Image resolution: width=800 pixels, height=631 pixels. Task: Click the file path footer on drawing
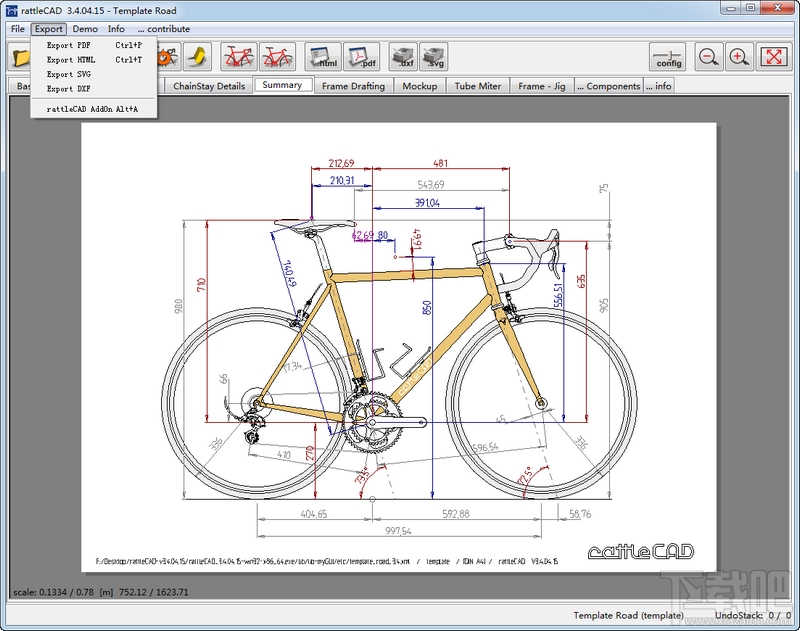click(327, 561)
